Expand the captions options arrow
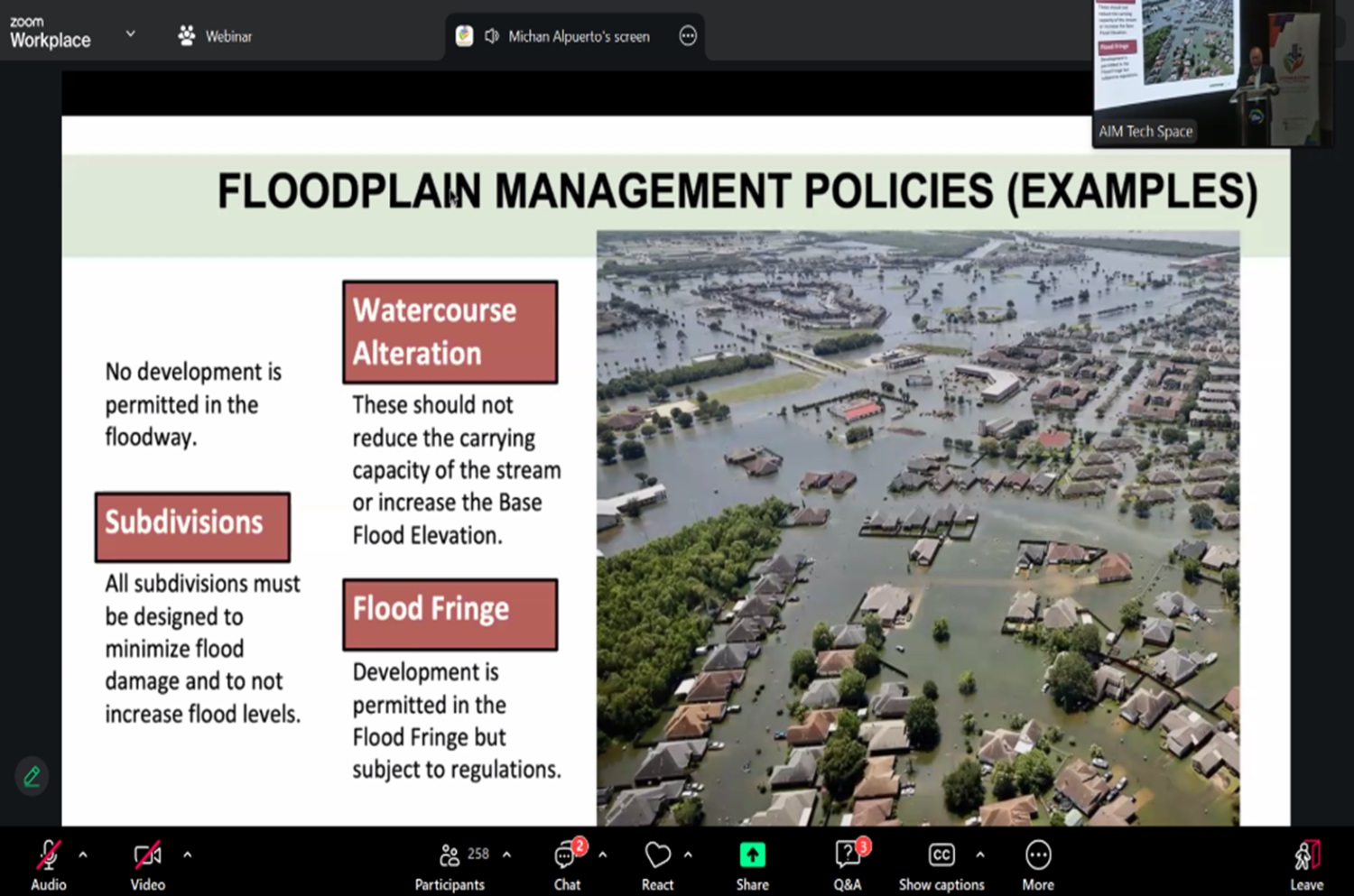Viewport: 1354px width, 896px height. click(x=980, y=854)
